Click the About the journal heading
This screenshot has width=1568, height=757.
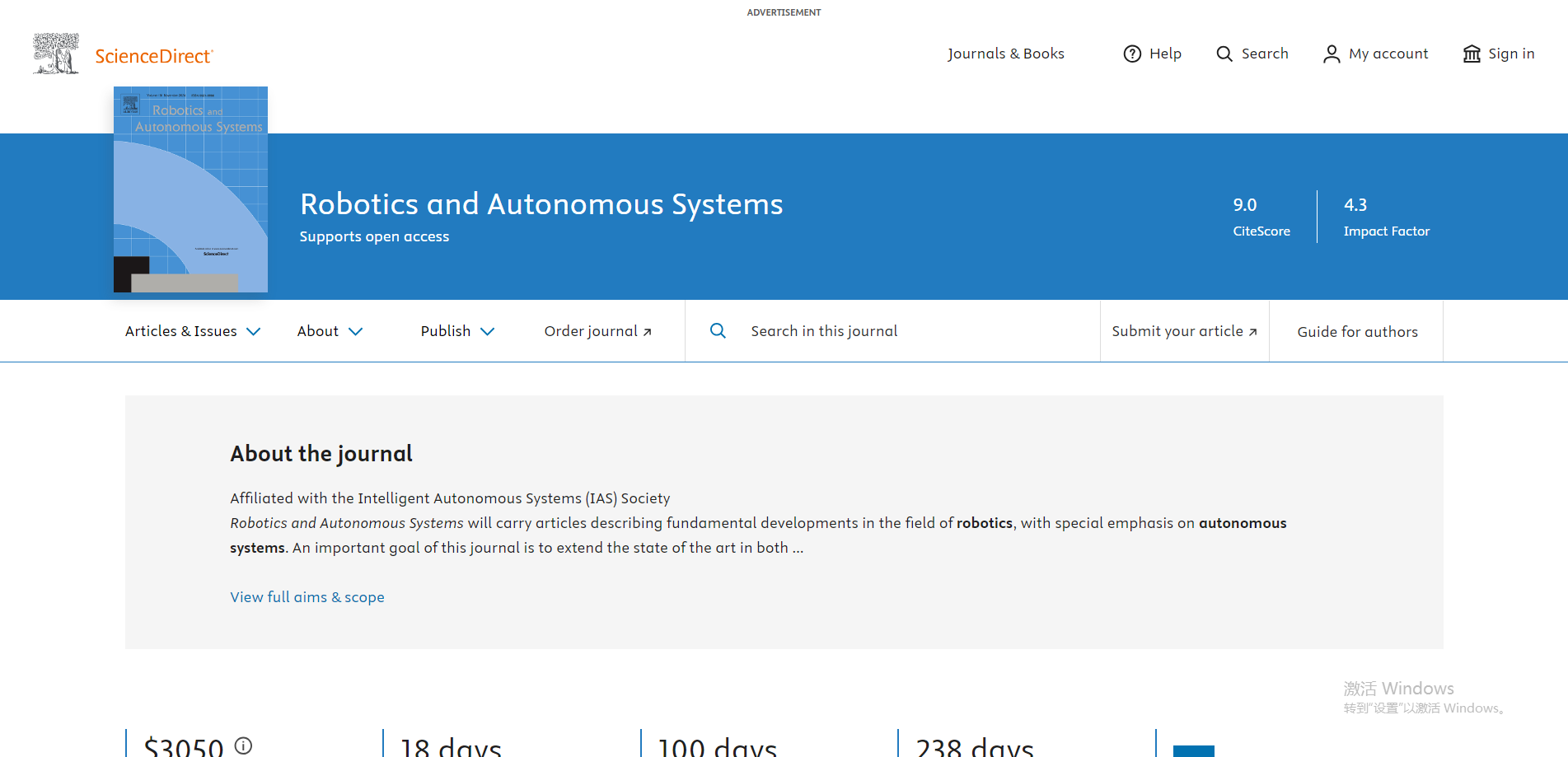pos(321,454)
